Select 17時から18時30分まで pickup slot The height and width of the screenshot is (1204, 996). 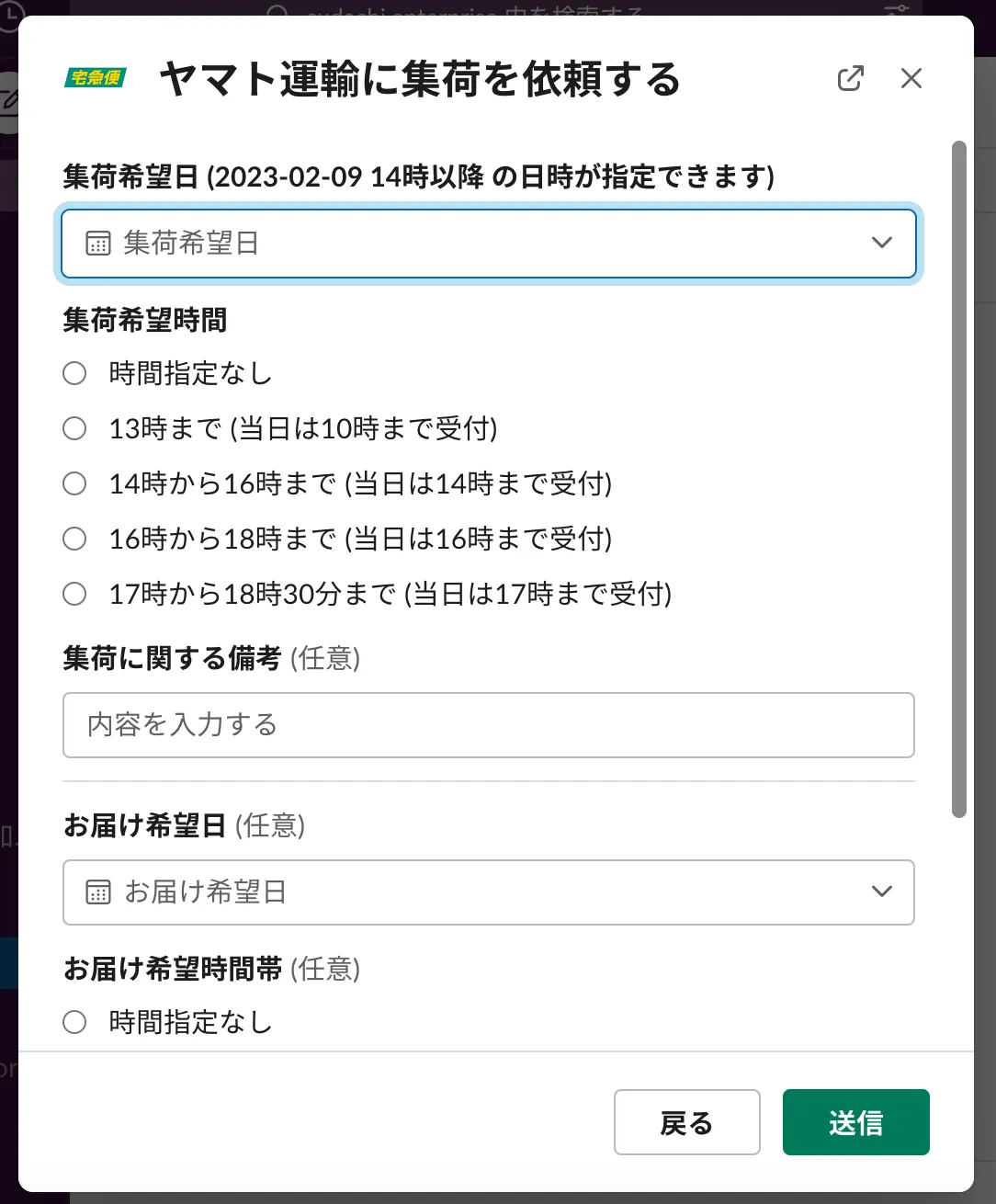point(74,594)
